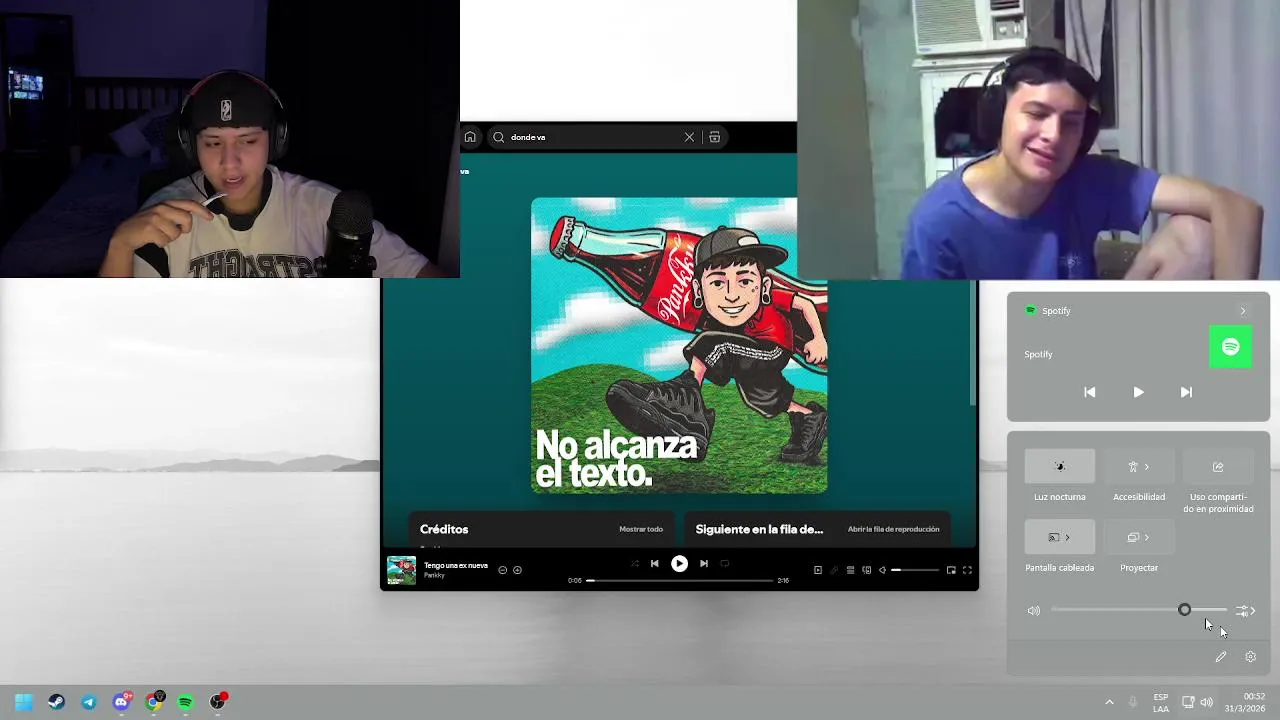Click 'Mostrar todo' in Créditos

641,529
